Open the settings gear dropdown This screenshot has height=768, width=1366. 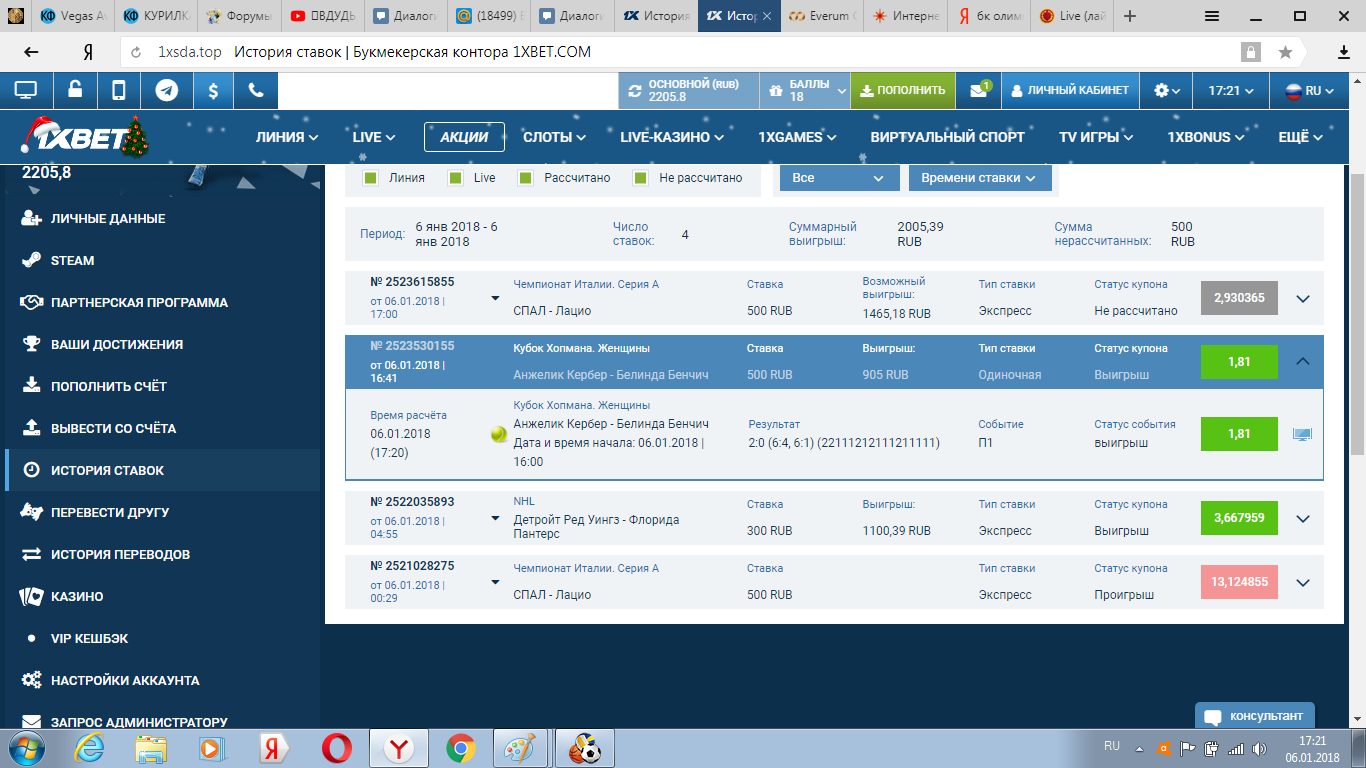pyautogui.click(x=1166, y=91)
